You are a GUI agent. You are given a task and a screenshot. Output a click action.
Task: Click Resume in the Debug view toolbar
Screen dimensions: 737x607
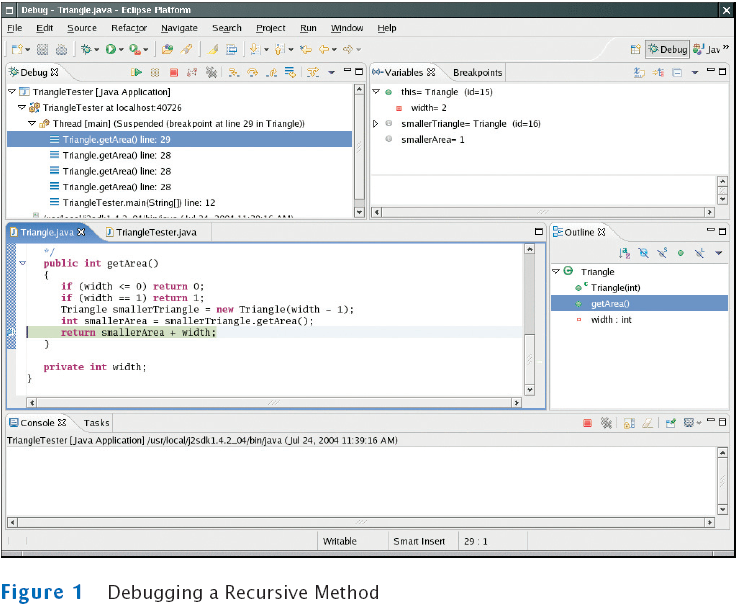136,73
